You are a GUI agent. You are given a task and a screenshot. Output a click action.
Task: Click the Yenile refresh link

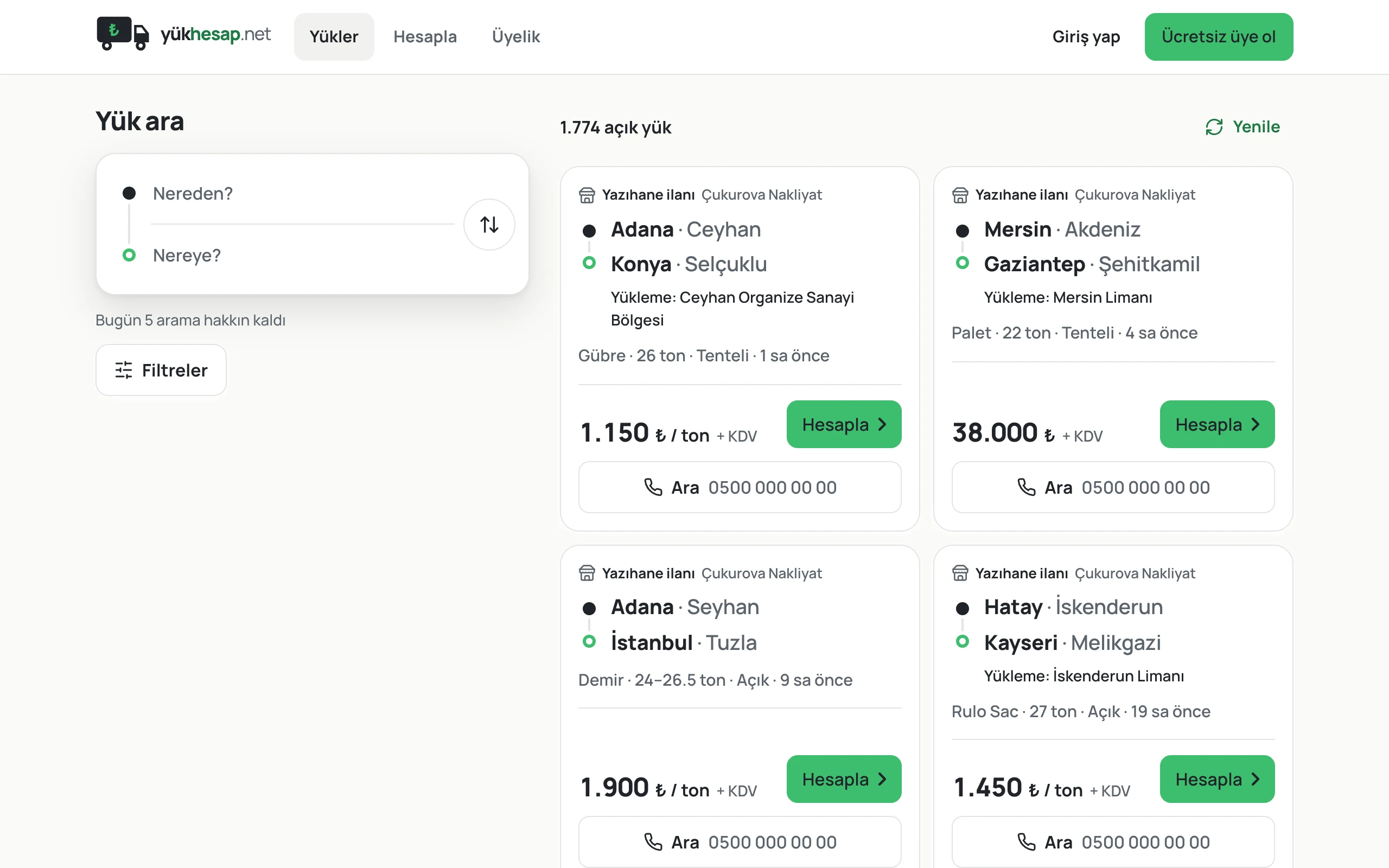(1243, 127)
